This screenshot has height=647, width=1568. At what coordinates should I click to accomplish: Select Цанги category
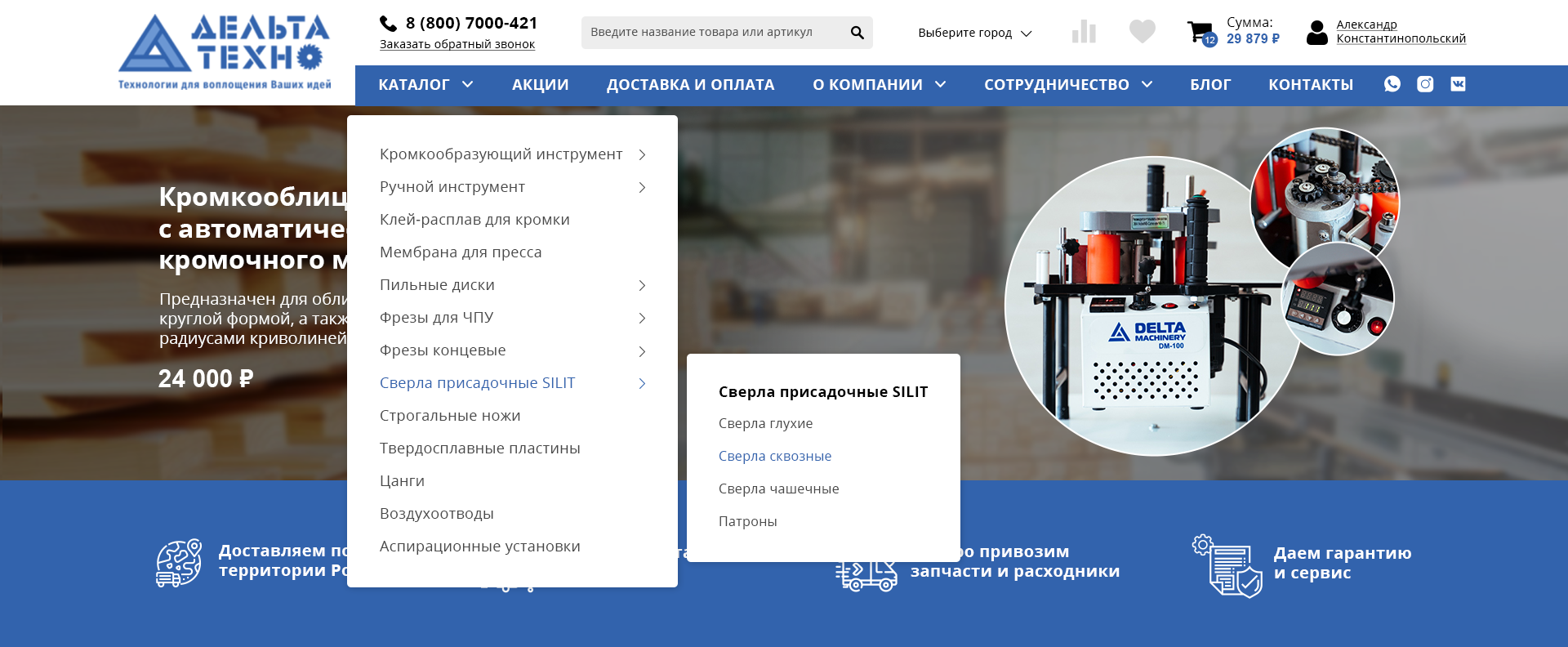coord(402,481)
